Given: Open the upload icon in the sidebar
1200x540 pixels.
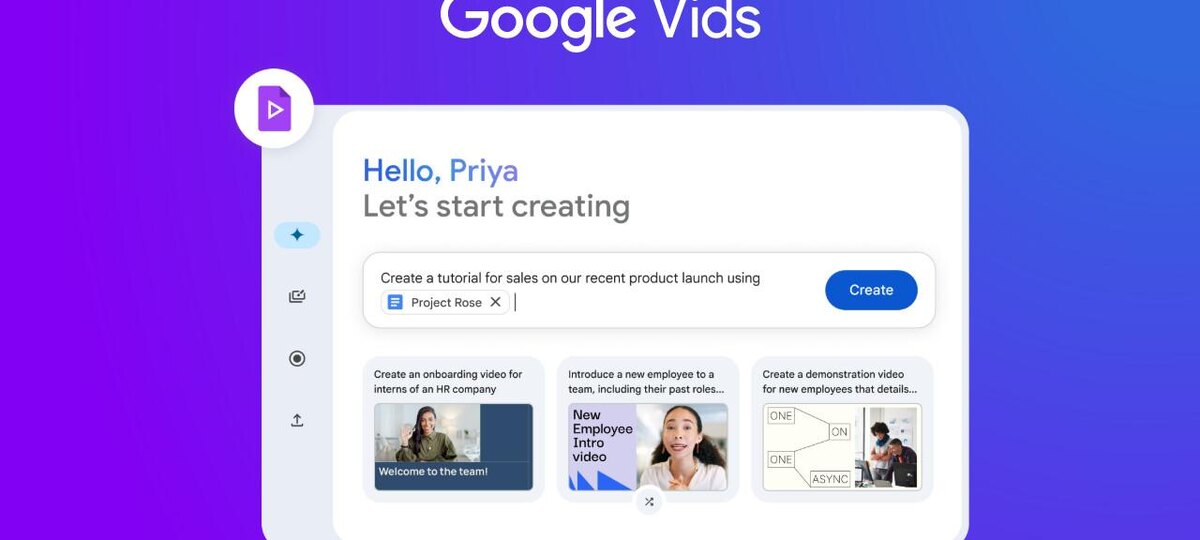Looking at the screenshot, I should click(297, 421).
